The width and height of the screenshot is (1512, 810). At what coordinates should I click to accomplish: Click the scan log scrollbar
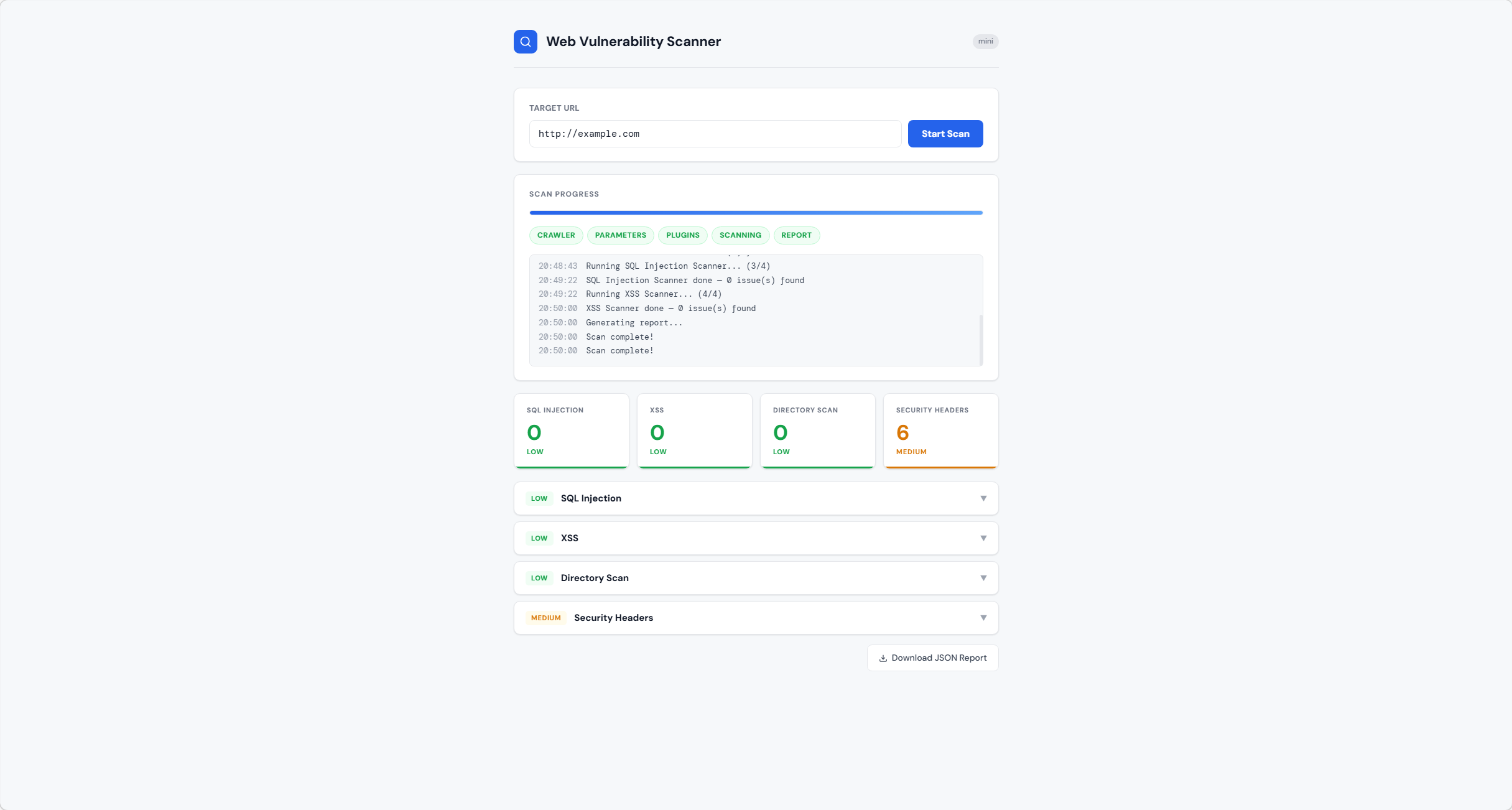[981, 339]
